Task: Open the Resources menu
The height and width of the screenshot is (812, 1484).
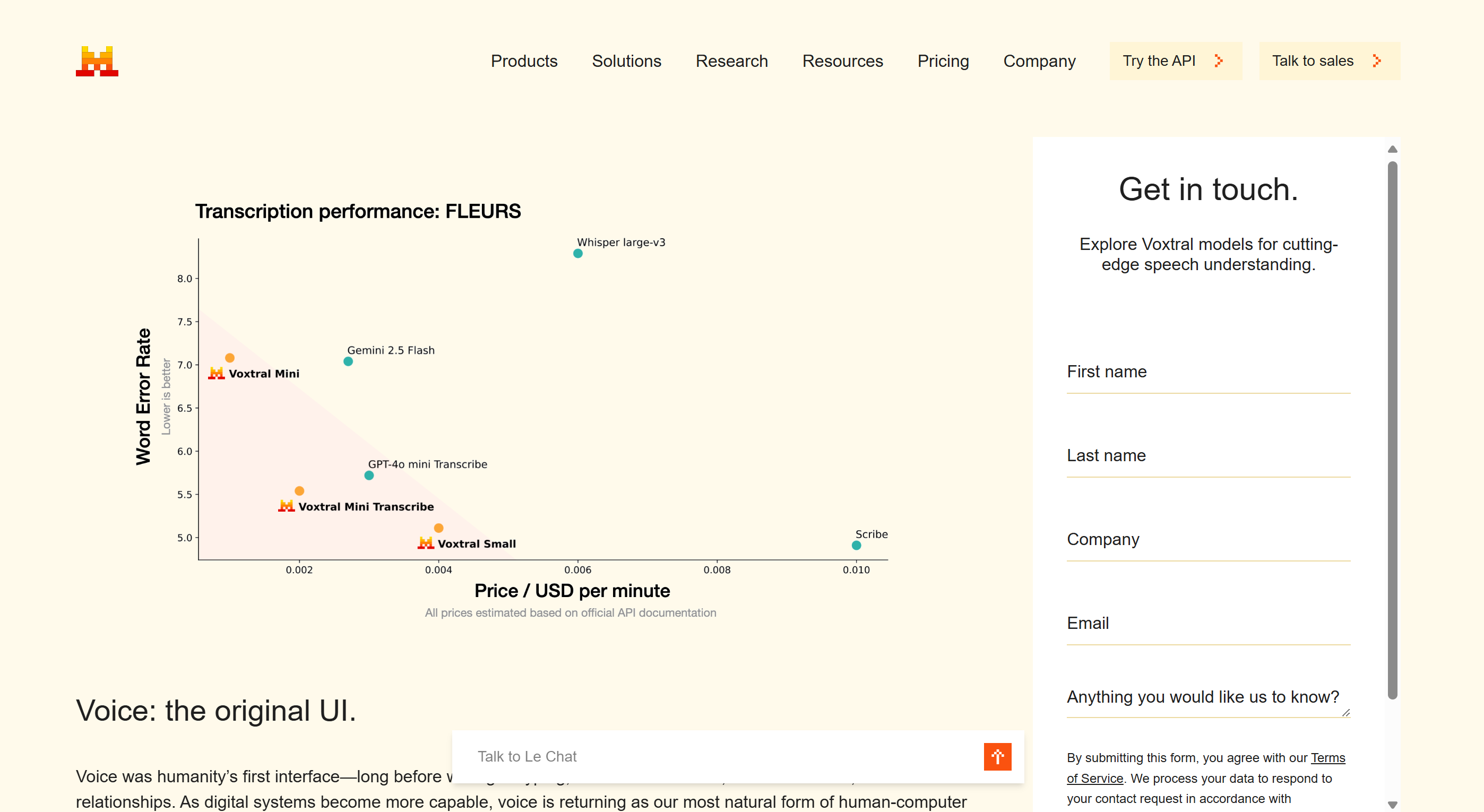Action: (842, 61)
